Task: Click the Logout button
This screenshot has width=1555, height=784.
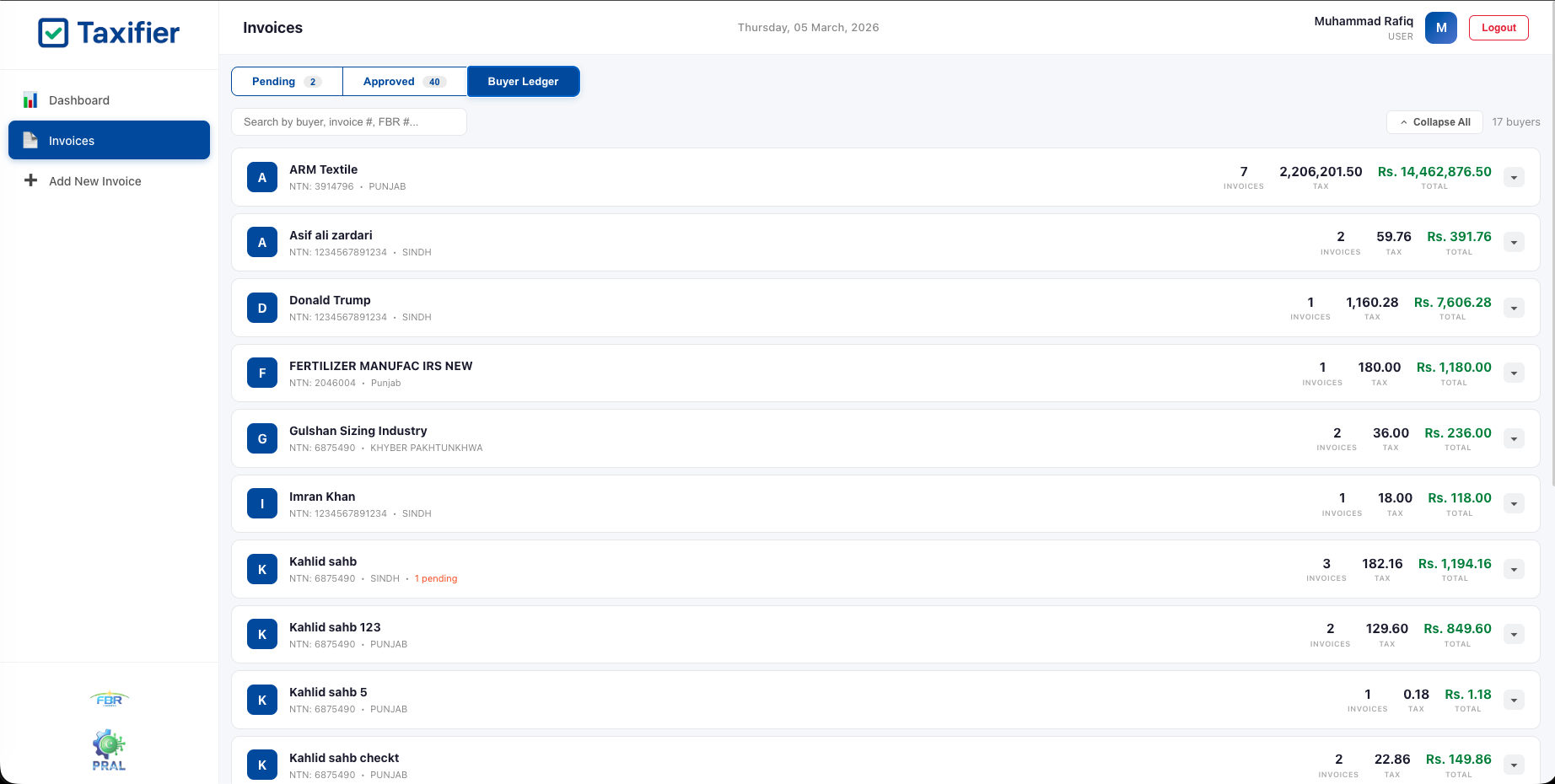Action: pos(1499,27)
